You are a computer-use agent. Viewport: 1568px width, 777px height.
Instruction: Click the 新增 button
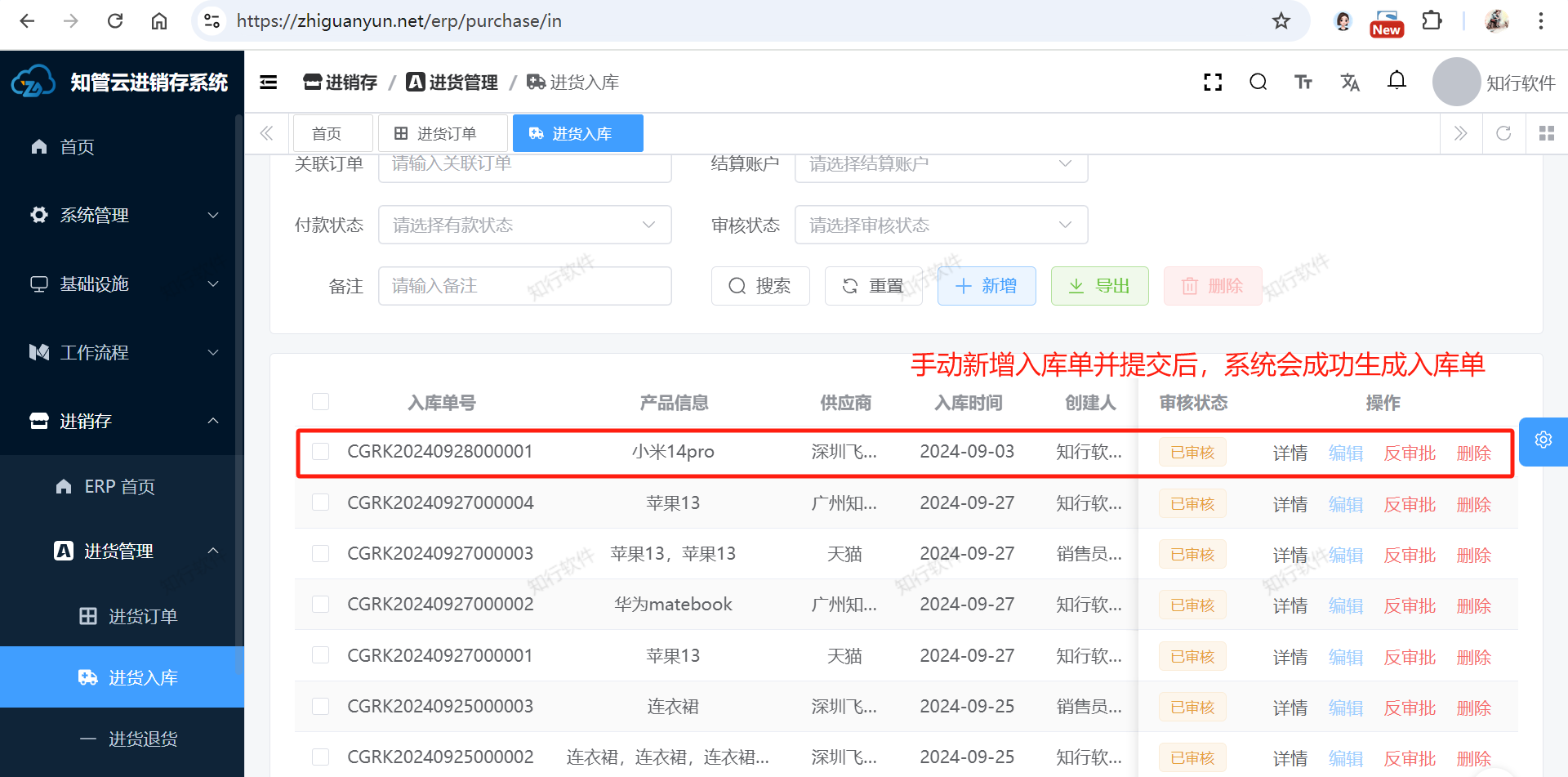tap(987, 286)
